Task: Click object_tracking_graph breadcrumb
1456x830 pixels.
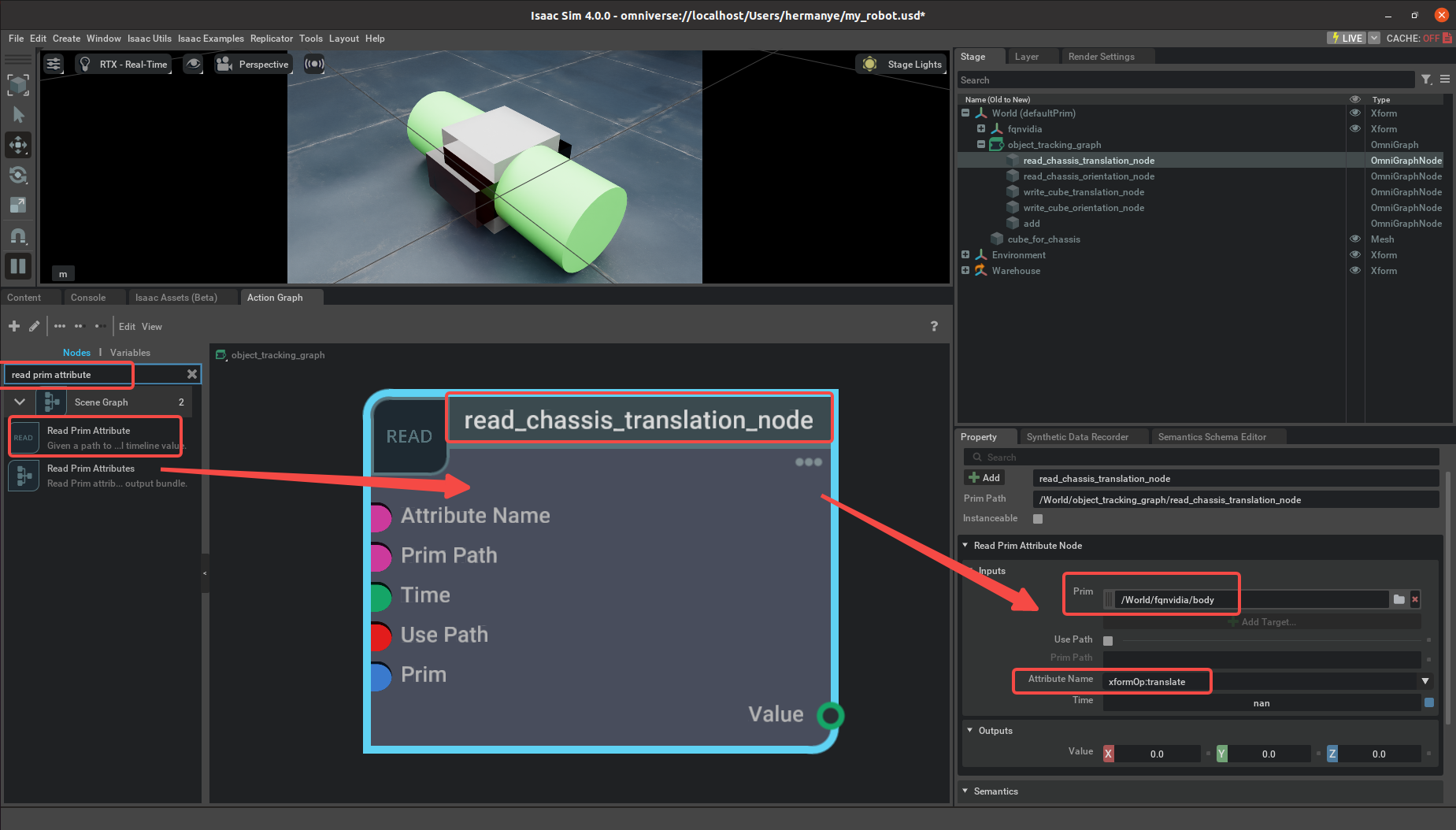Action: [277, 355]
